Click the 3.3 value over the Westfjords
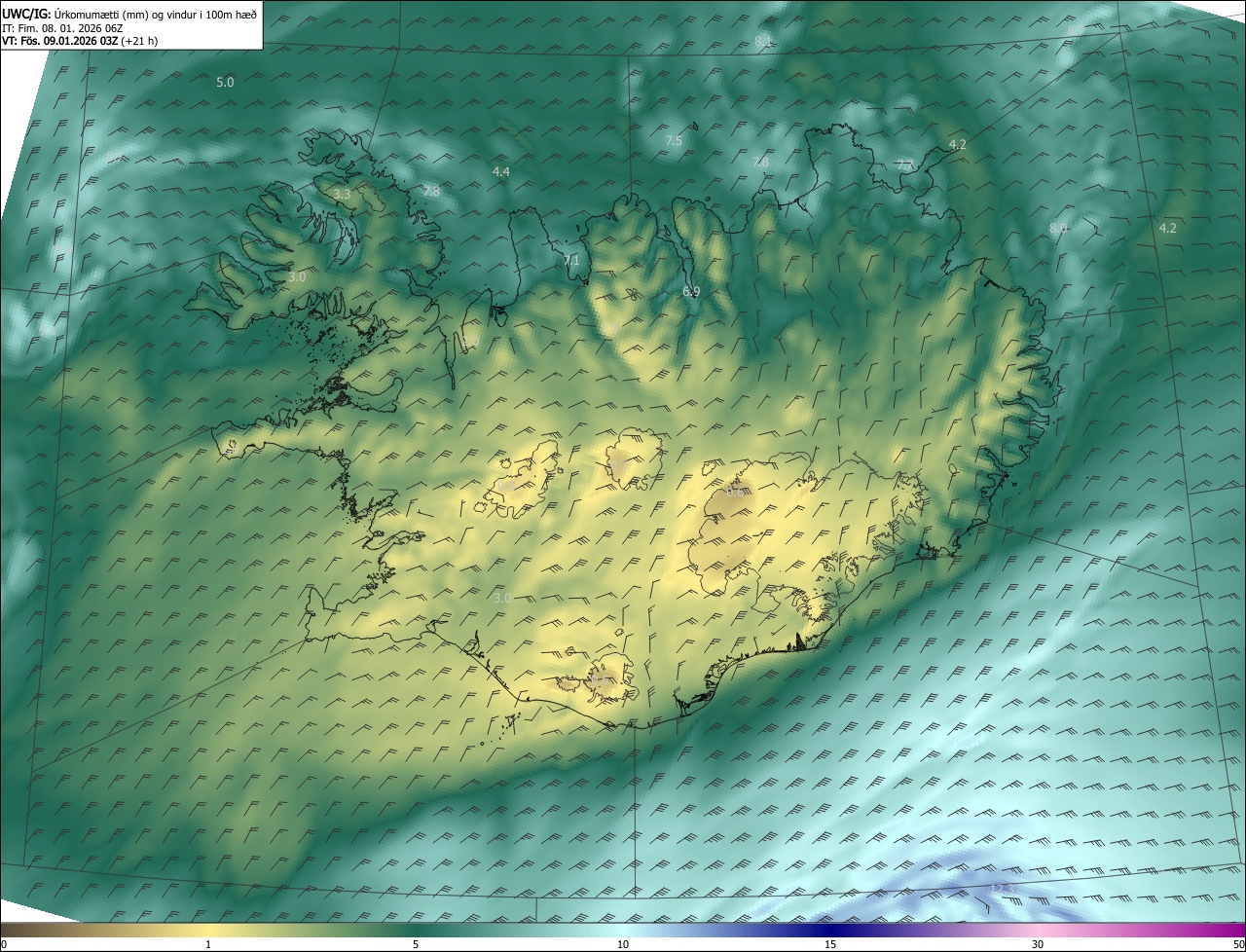The height and width of the screenshot is (952, 1246). click(x=342, y=195)
